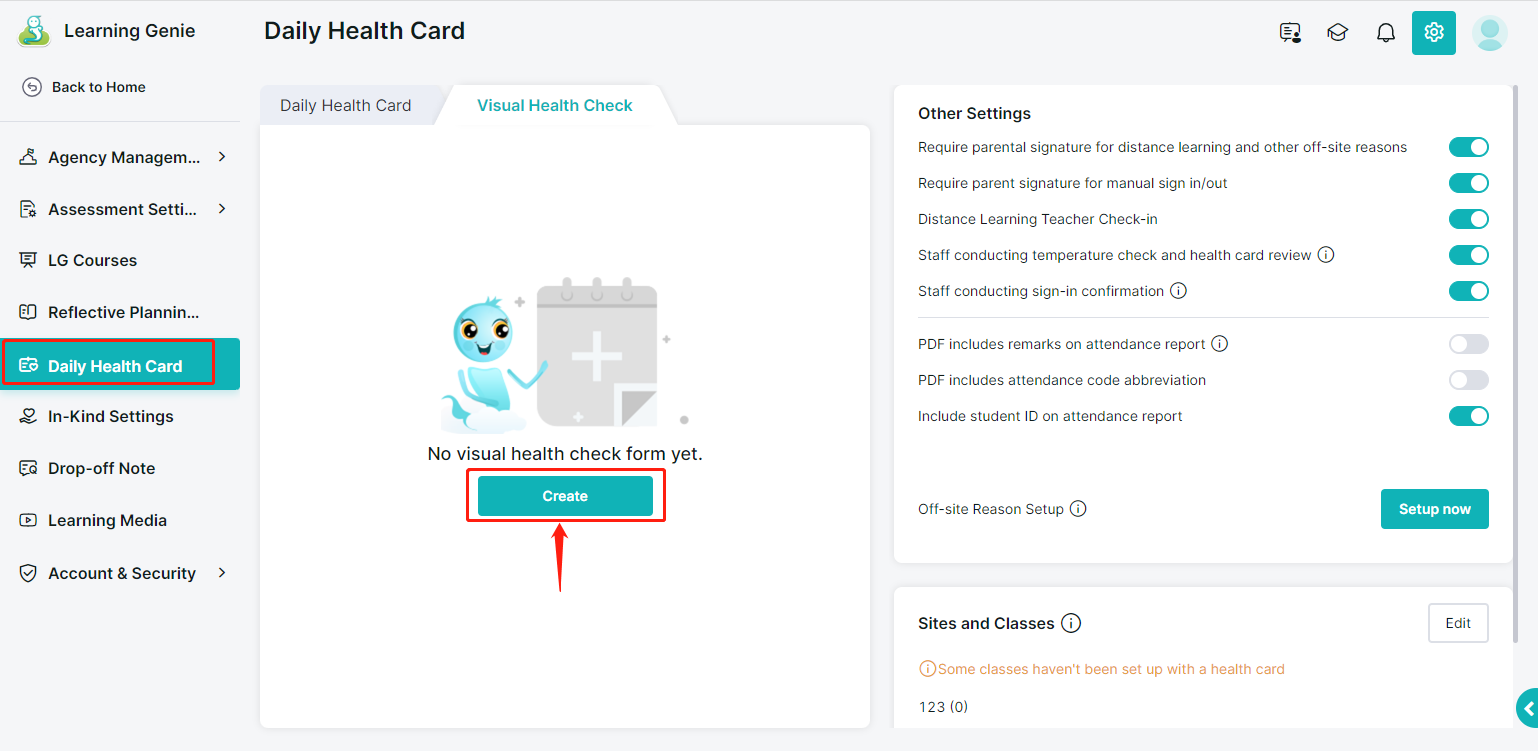Expand the side panel arrow at right edge
This screenshot has height=751, width=1538.
click(1527, 708)
